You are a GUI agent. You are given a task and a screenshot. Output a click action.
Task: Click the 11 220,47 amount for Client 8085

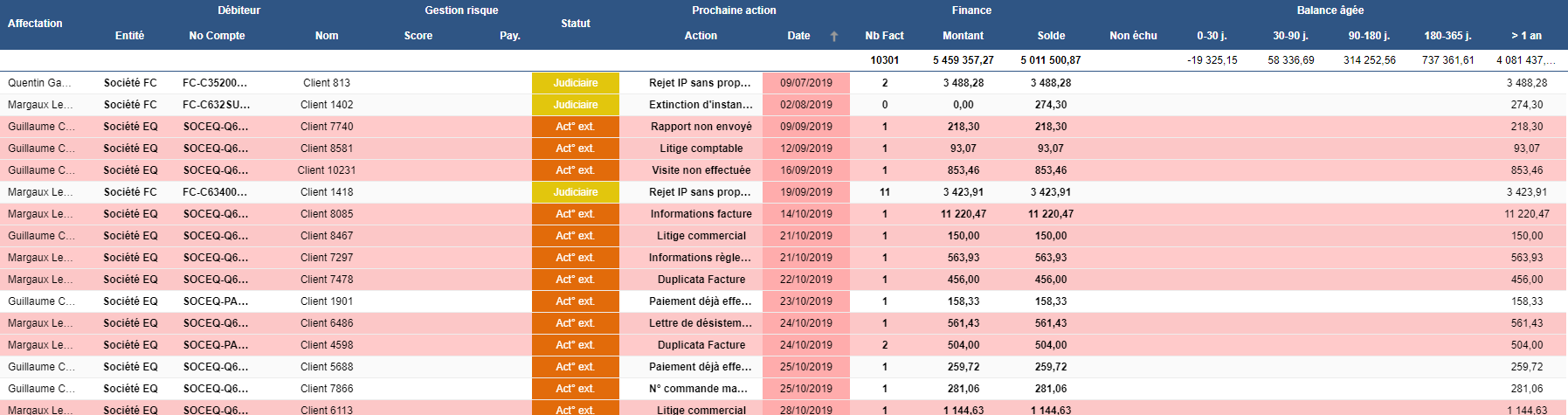[963, 214]
